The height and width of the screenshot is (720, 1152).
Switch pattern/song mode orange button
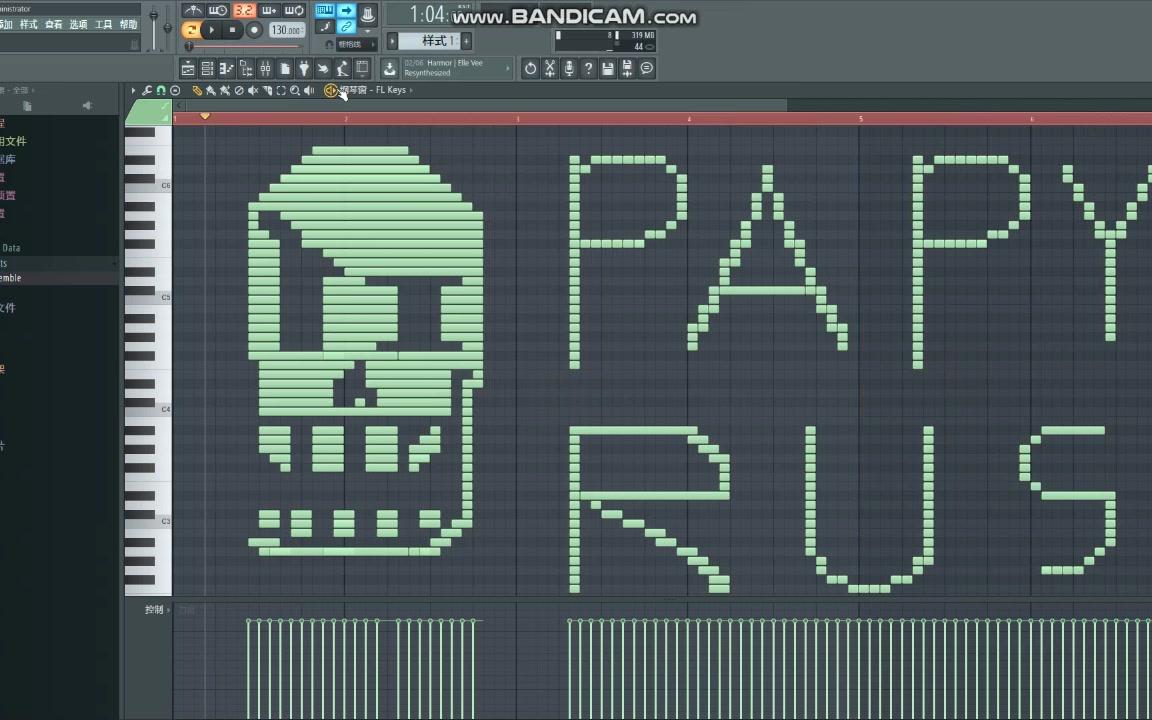coord(191,30)
